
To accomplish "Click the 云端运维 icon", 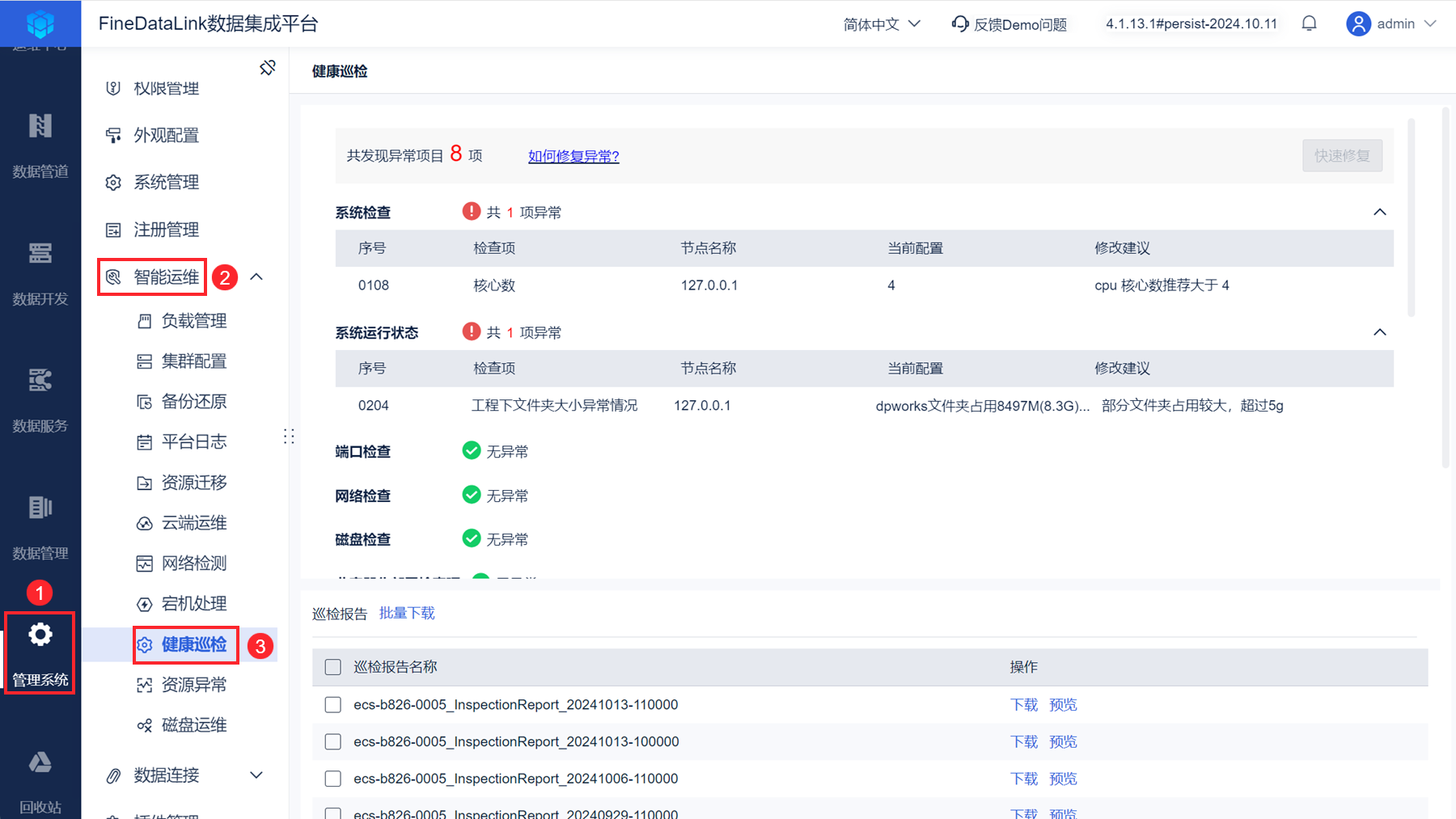I will point(145,523).
